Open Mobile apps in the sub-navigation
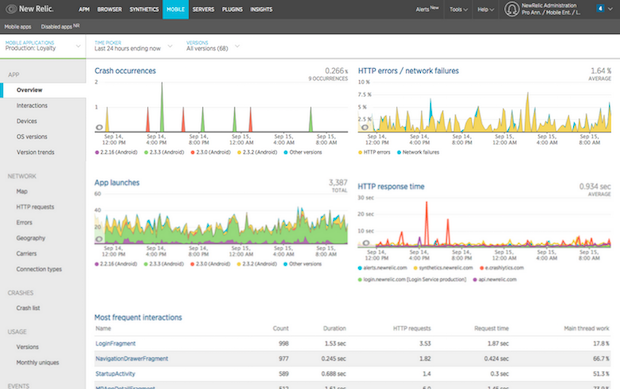The height and width of the screenshot is (389, 620). pos(18,27)
